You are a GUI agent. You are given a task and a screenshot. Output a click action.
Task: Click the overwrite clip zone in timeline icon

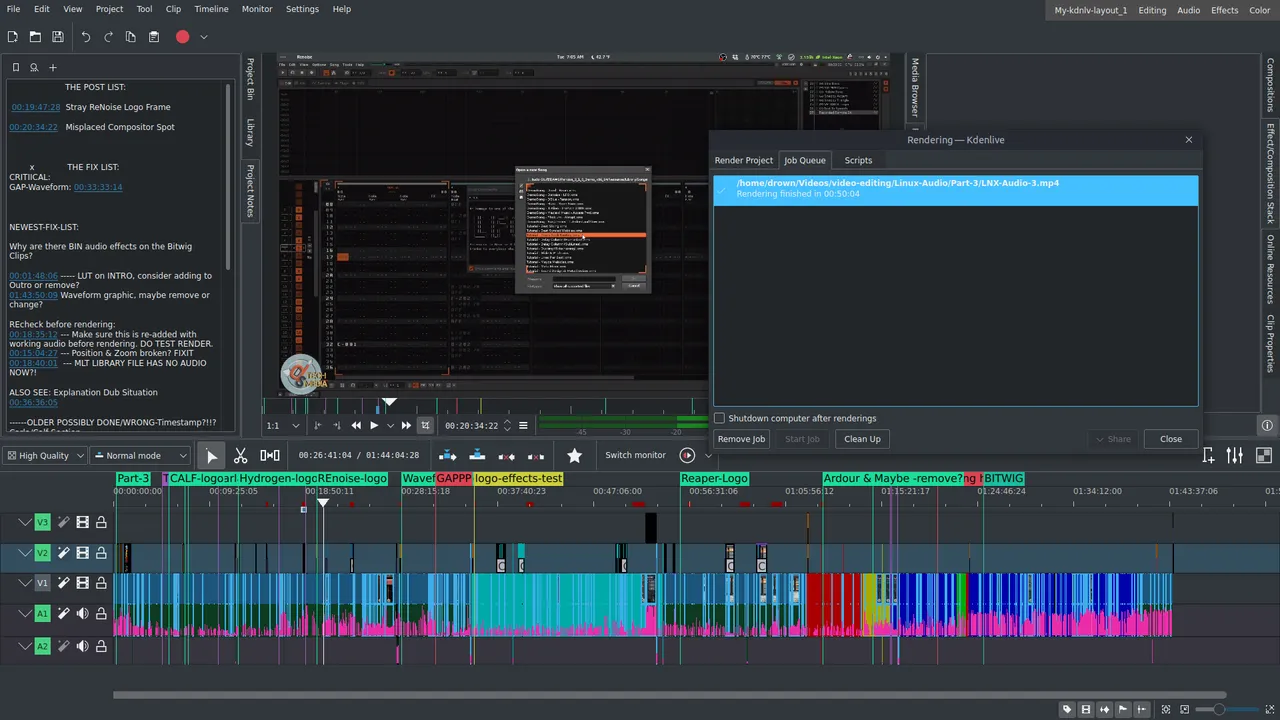[477, 455]
